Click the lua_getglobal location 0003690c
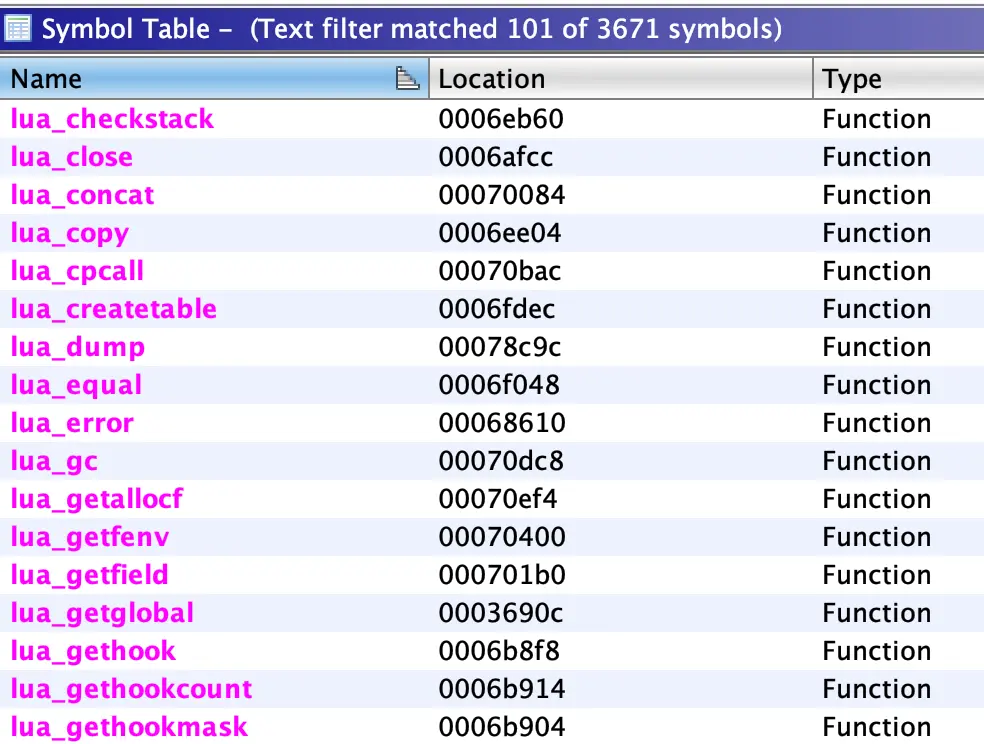This screenshot has height=744, width=984. point(501,613)
